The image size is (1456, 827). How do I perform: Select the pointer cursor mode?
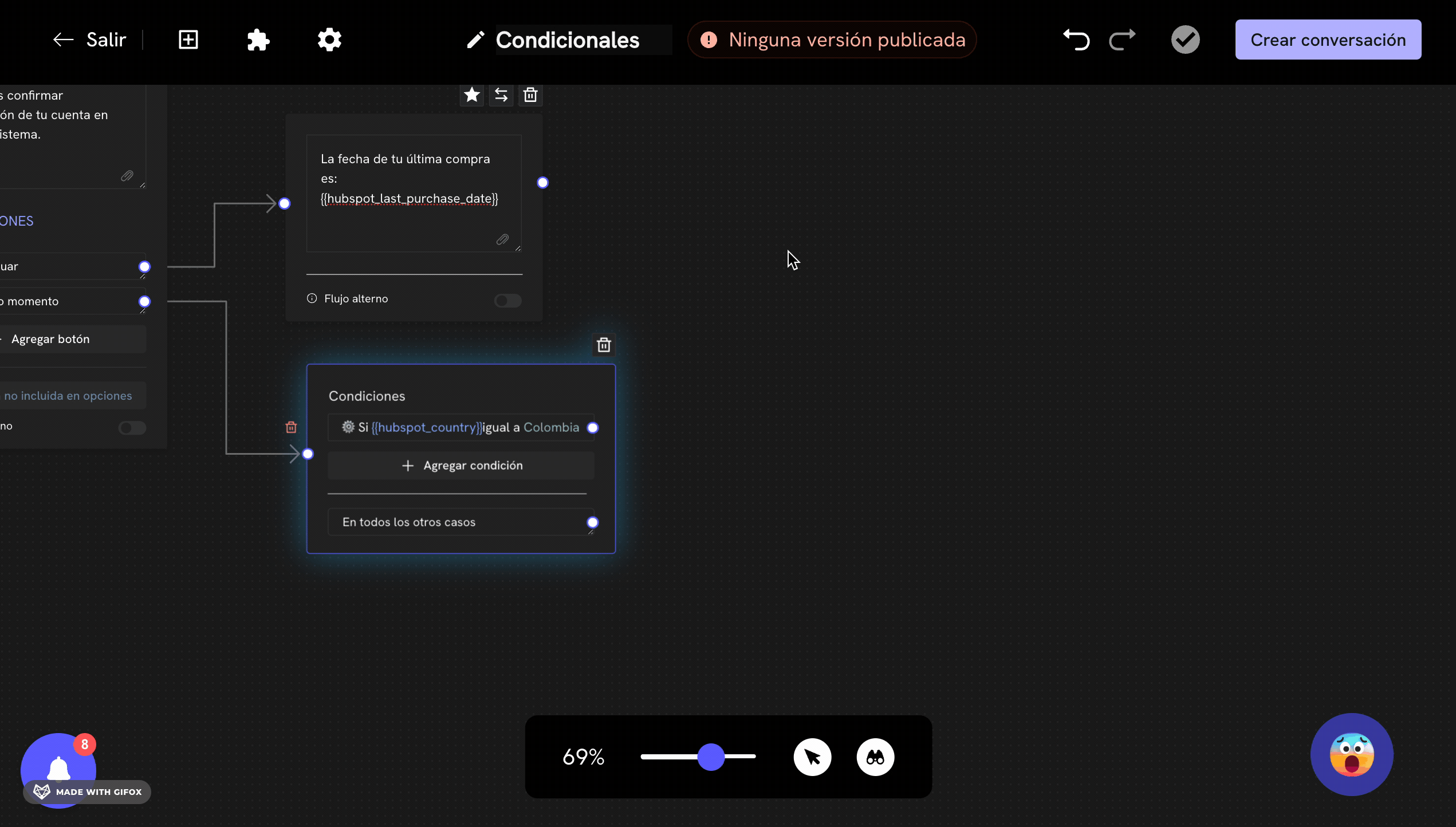click(812, 757)
